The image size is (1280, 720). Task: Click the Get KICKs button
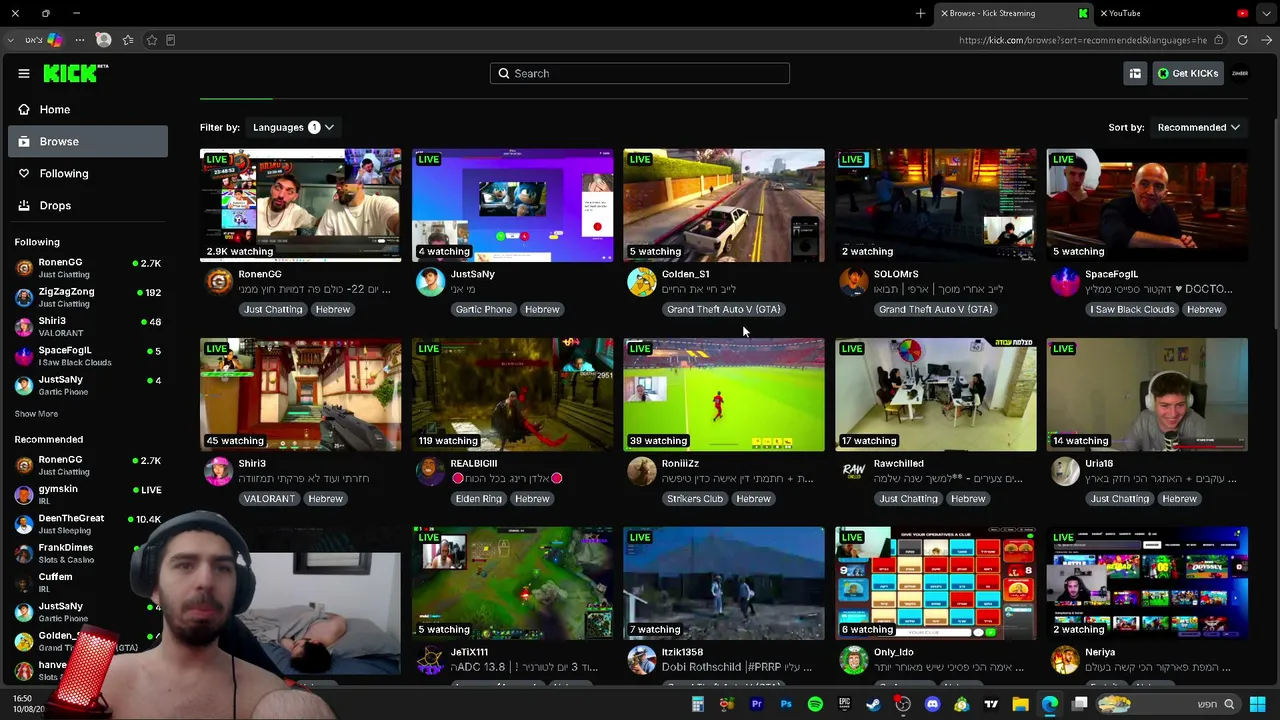(x=1188, y=73)
